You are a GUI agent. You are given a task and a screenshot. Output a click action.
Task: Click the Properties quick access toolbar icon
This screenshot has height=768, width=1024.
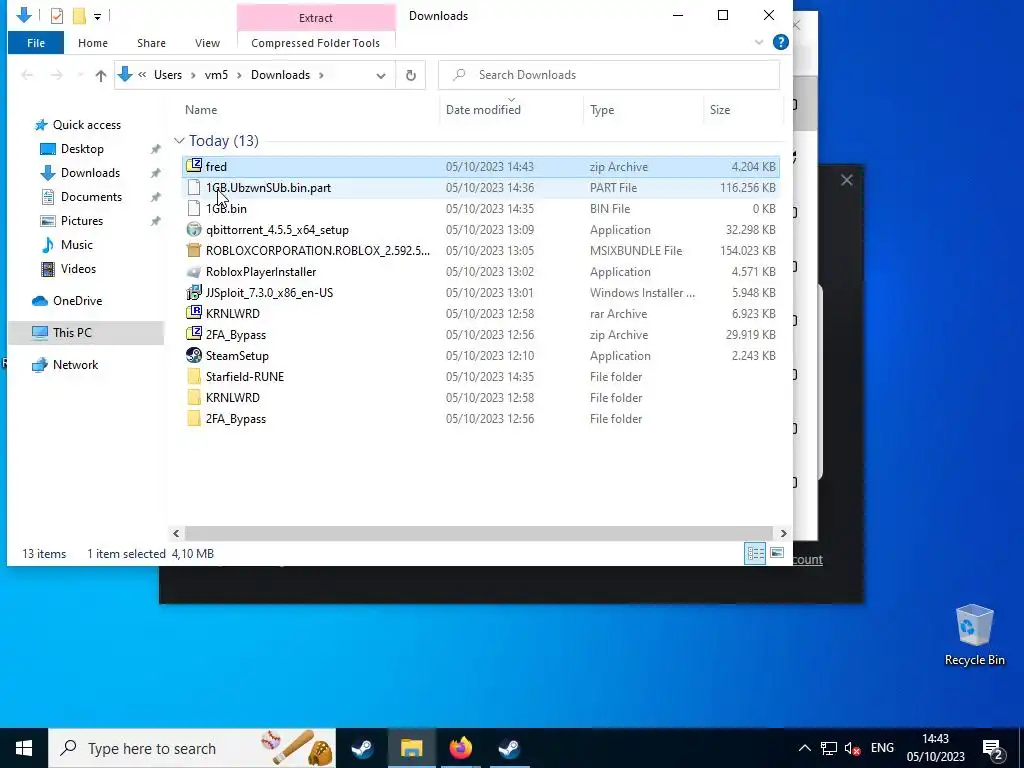point(57,15)
